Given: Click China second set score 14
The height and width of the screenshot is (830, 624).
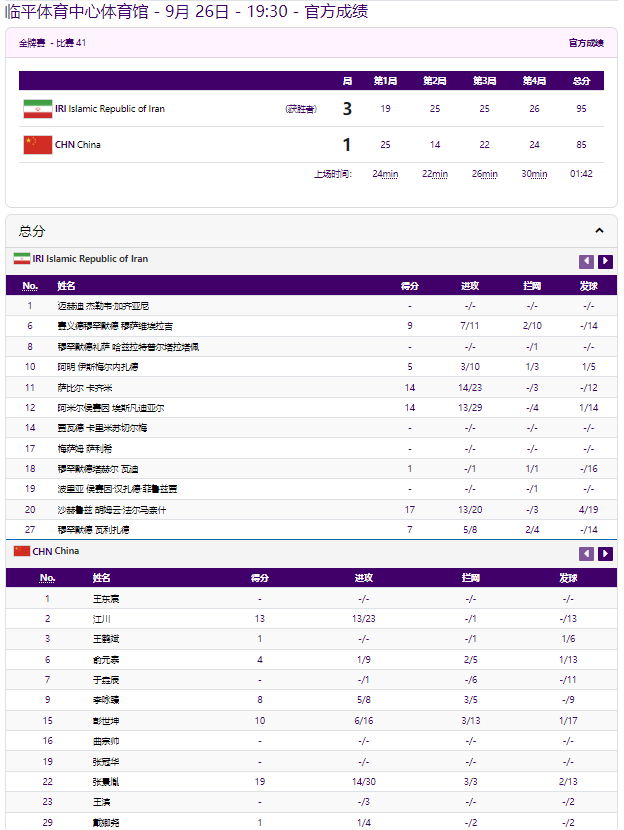Looking at the screenshot, I should tap(435, 145).
